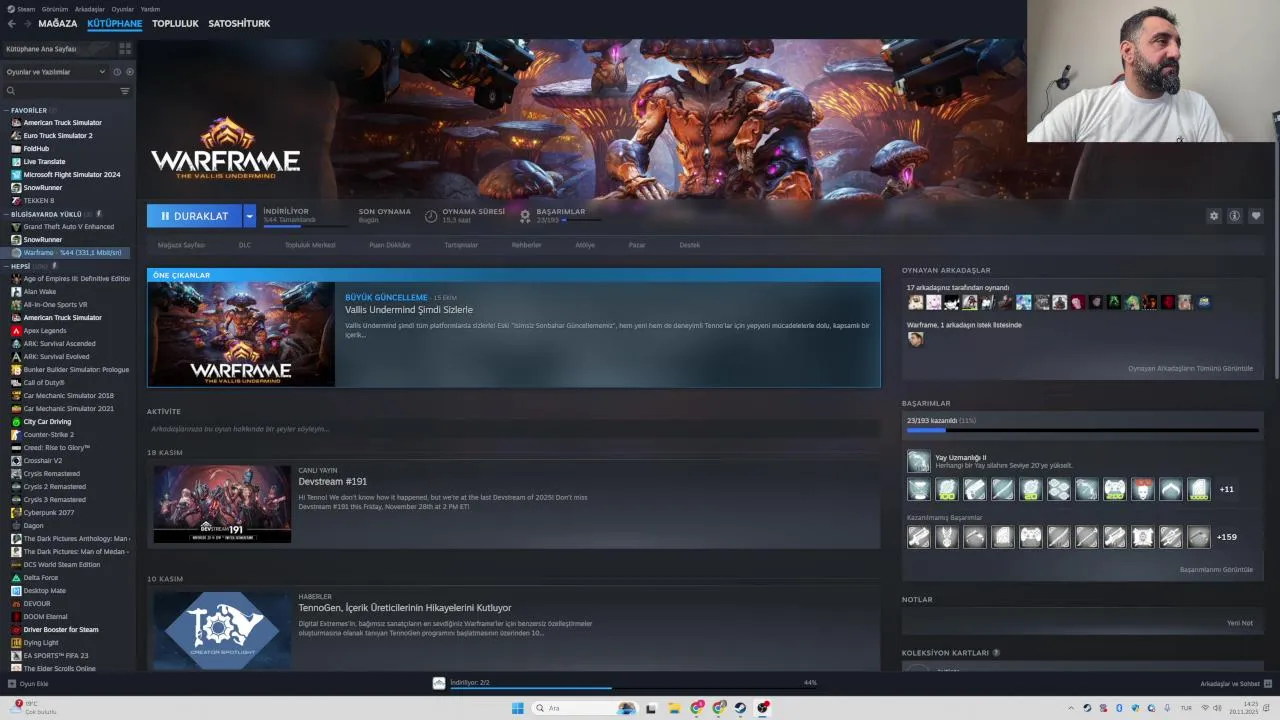
Task: Open File Explorer from taskbar
Action: [675, 708]
